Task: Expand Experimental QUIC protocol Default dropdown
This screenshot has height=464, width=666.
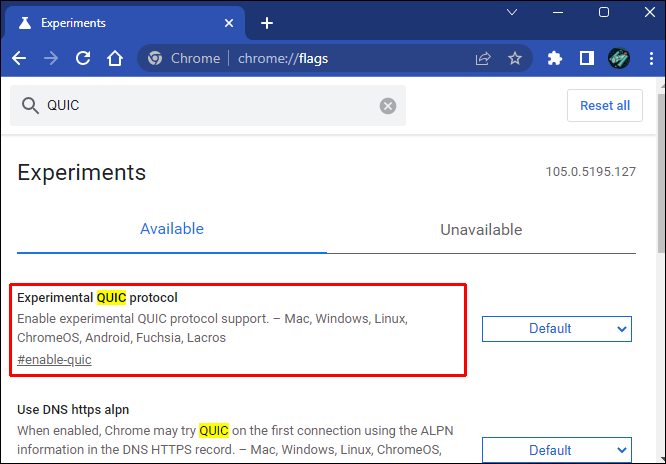Action: (556, 328)
